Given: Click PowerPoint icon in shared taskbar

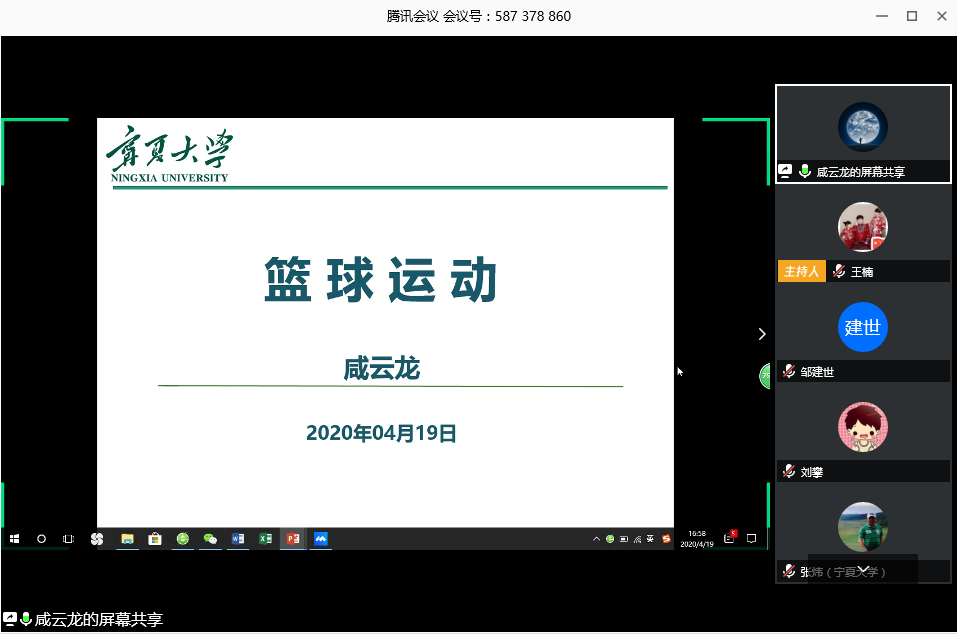Looking at the screenshot, I should point(293,539).
